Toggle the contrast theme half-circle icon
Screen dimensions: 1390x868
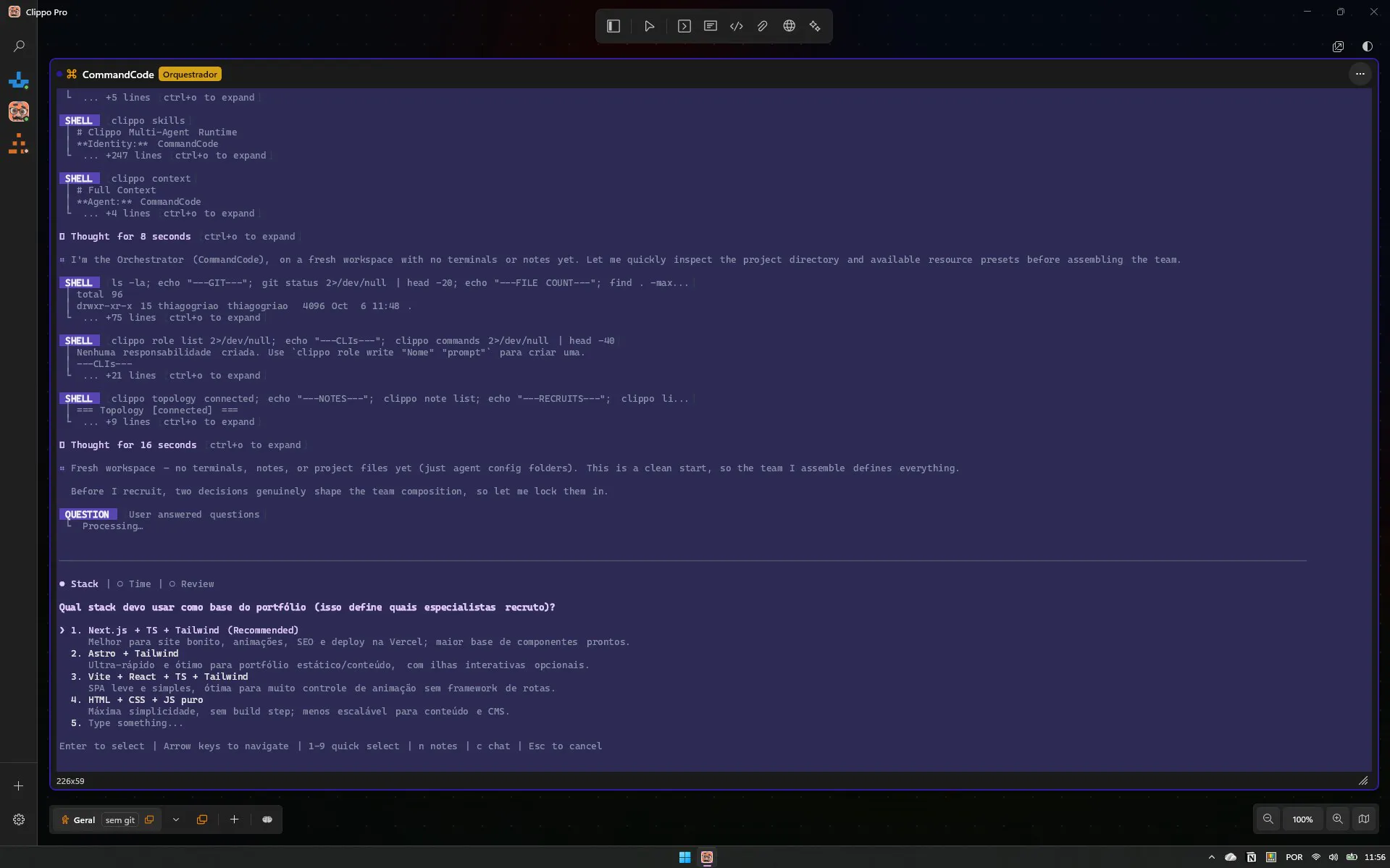pos(1367,46)
